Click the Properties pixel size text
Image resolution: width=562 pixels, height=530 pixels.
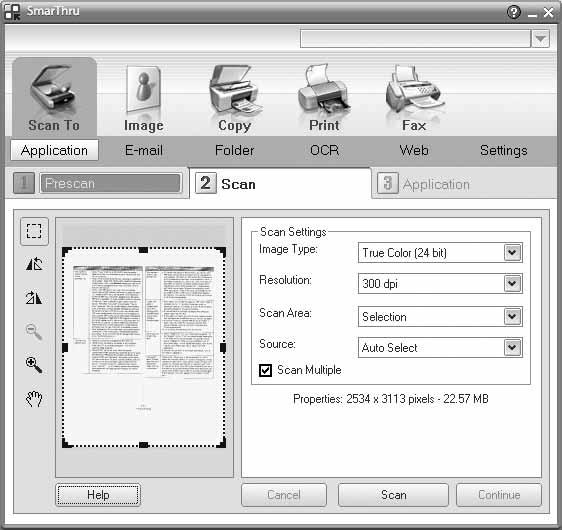[391, 399]
